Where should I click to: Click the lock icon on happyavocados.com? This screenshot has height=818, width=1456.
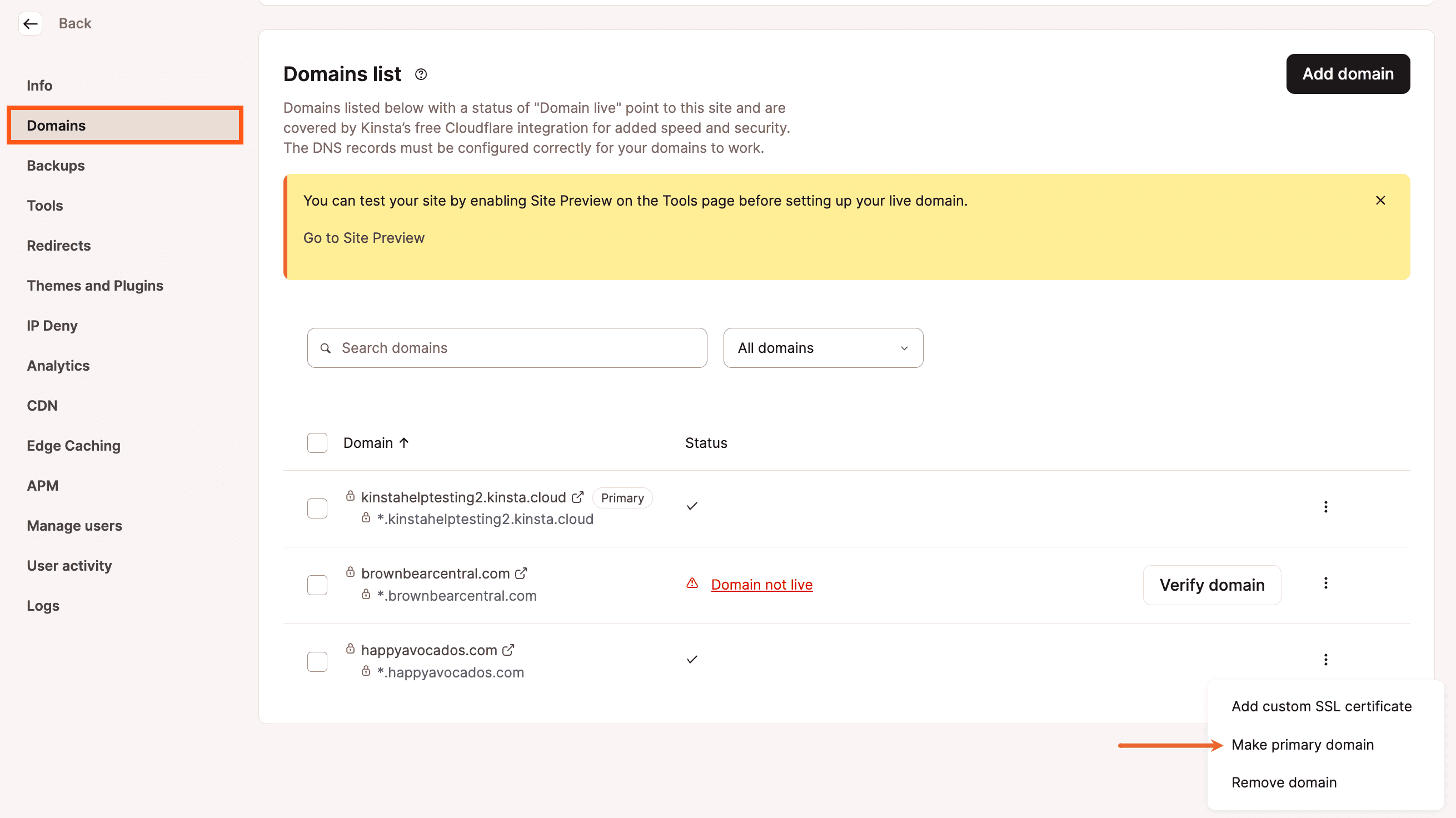[350, 650]
